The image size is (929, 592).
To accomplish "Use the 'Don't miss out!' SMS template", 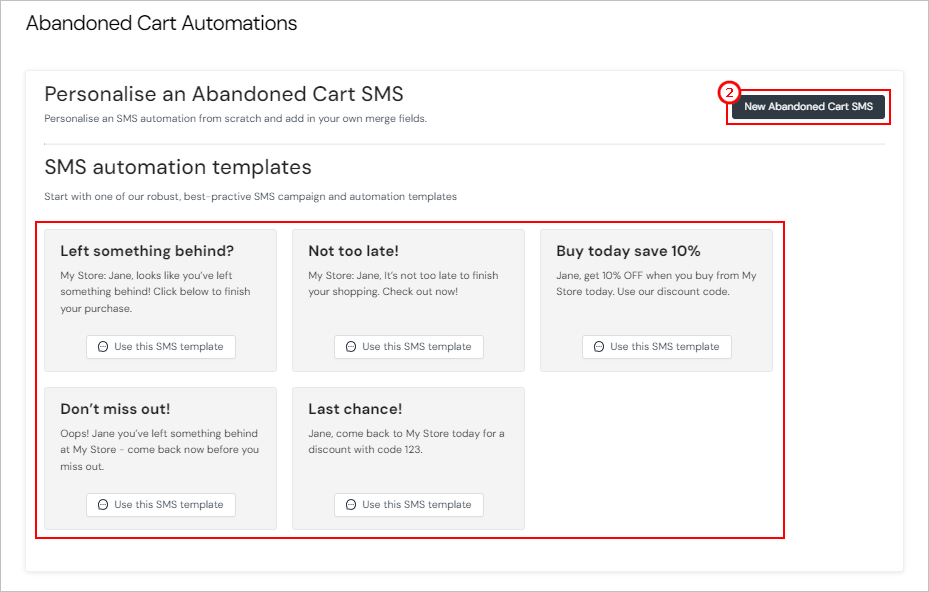I will (161, 505).
